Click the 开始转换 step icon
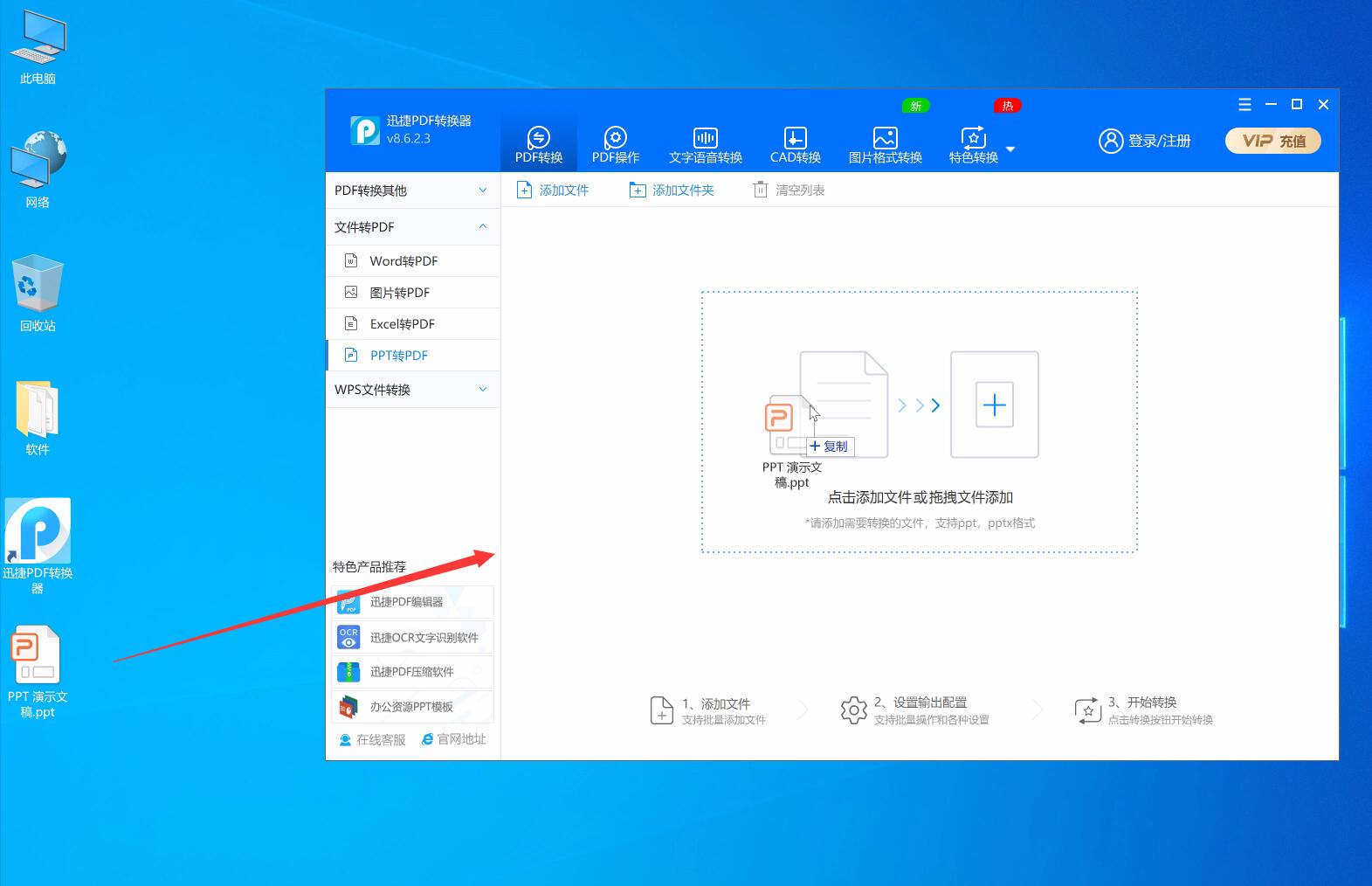Screen dimensions: 1372x886 click(x=1088, y=710)
